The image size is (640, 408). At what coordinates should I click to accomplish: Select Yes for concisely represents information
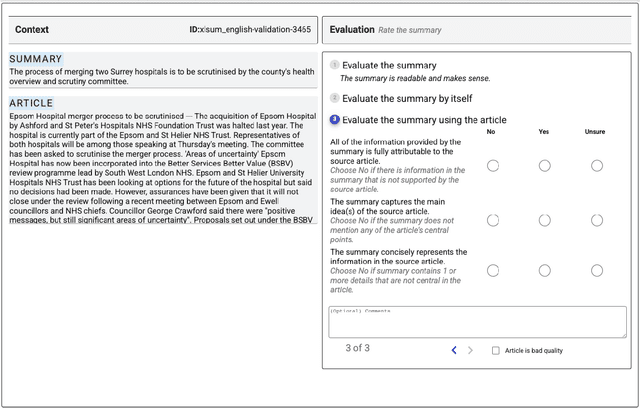(544, 270)
